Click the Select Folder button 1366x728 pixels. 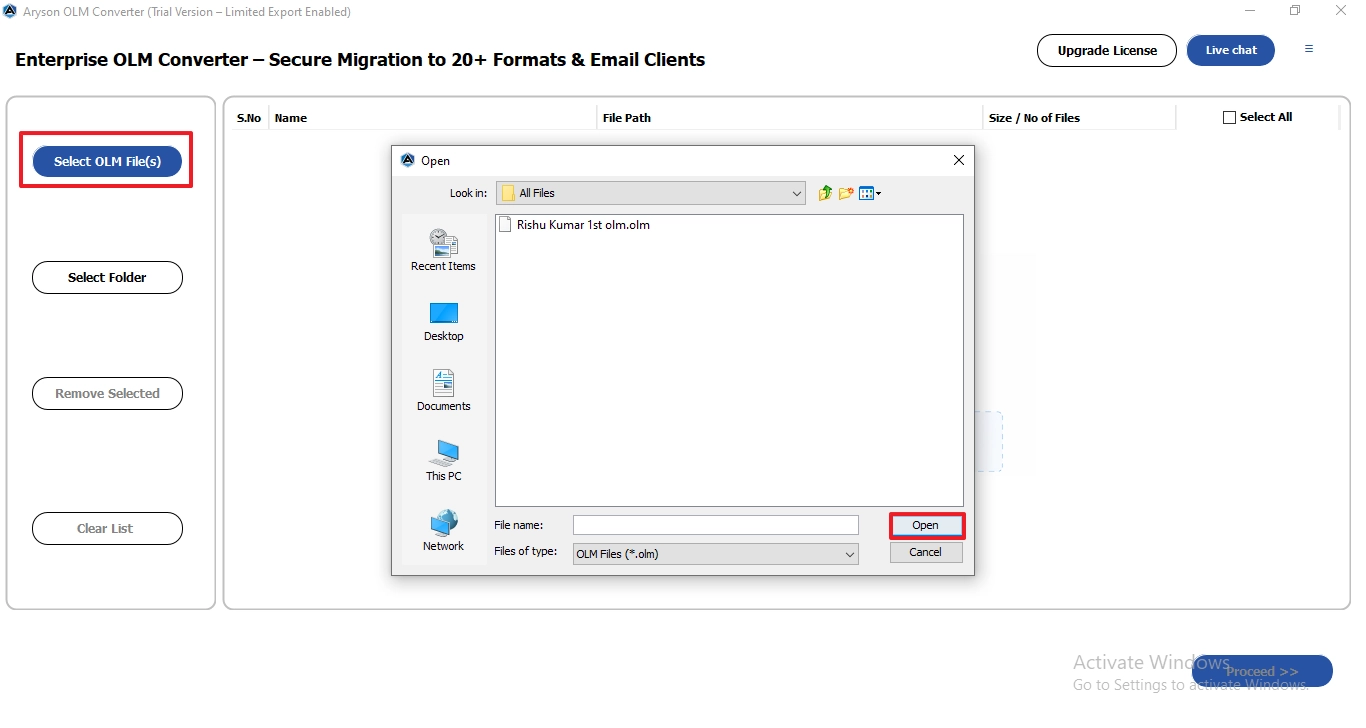pyautogui.click(x=107, y=277)
